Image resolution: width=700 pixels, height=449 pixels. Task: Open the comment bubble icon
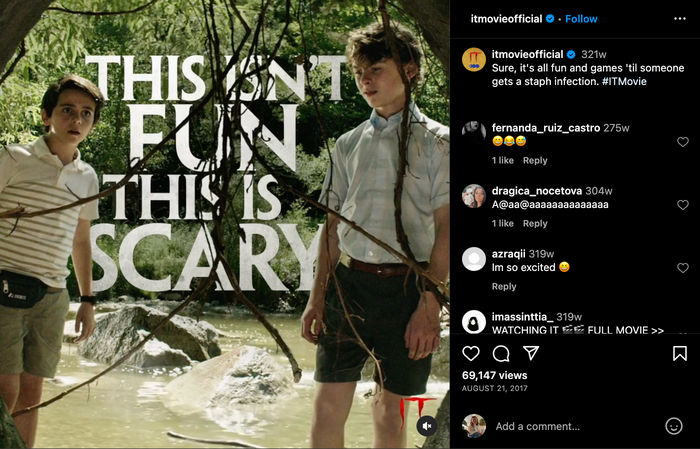[x=501, y=353]
